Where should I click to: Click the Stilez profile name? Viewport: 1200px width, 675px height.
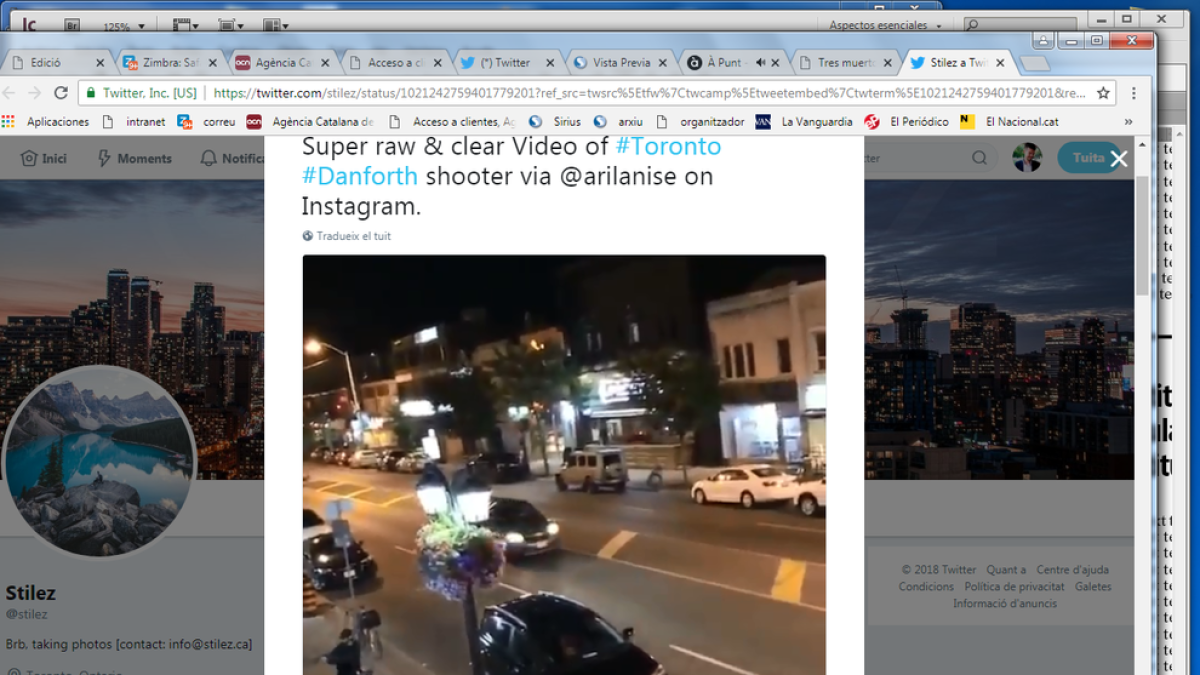point(31,592)
